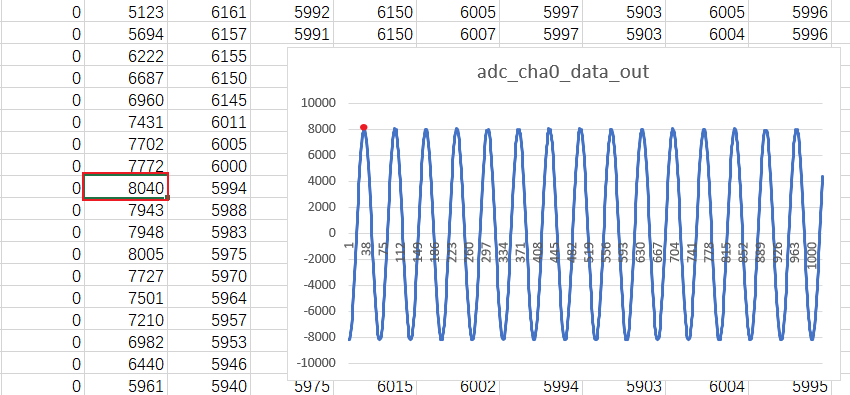Select cell value 6157

(209, 34)
